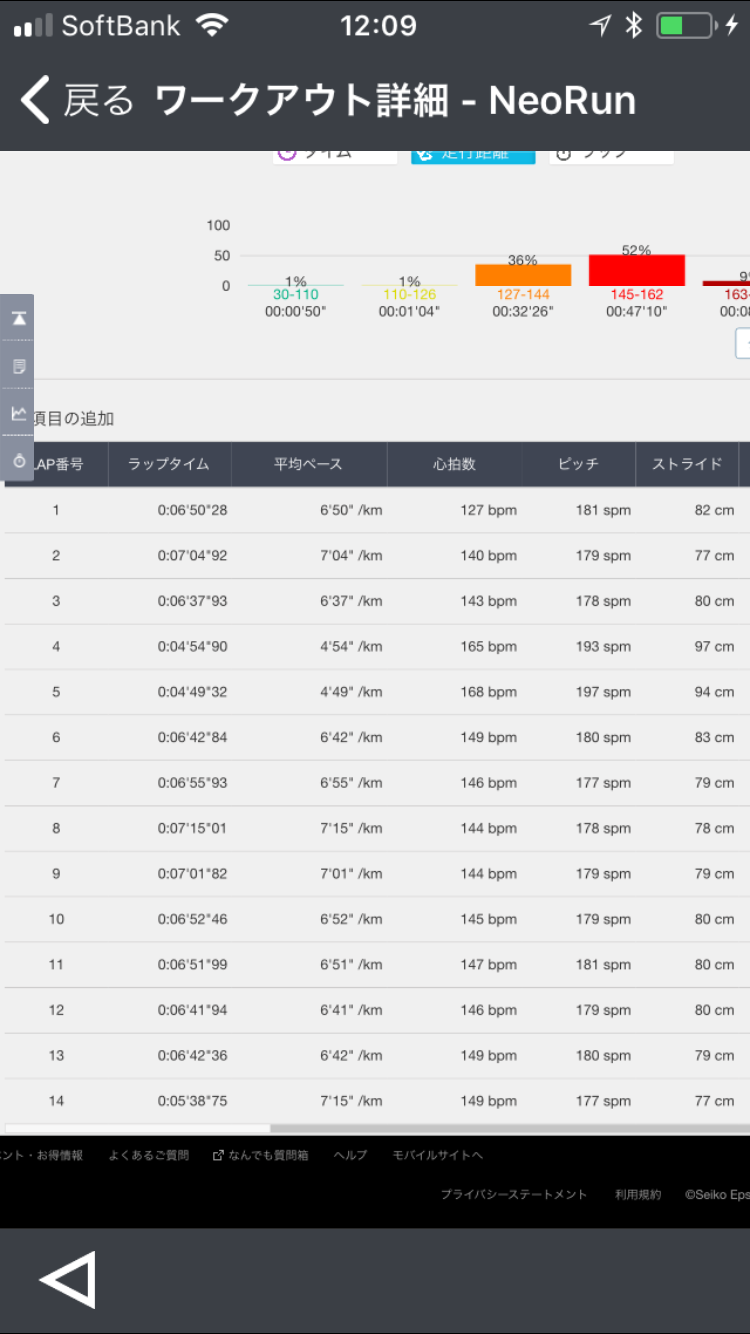Open 利用規約 terms link
Image resolution: width=750 pixels, height=1334 pixels.
tap(638, 1194)
